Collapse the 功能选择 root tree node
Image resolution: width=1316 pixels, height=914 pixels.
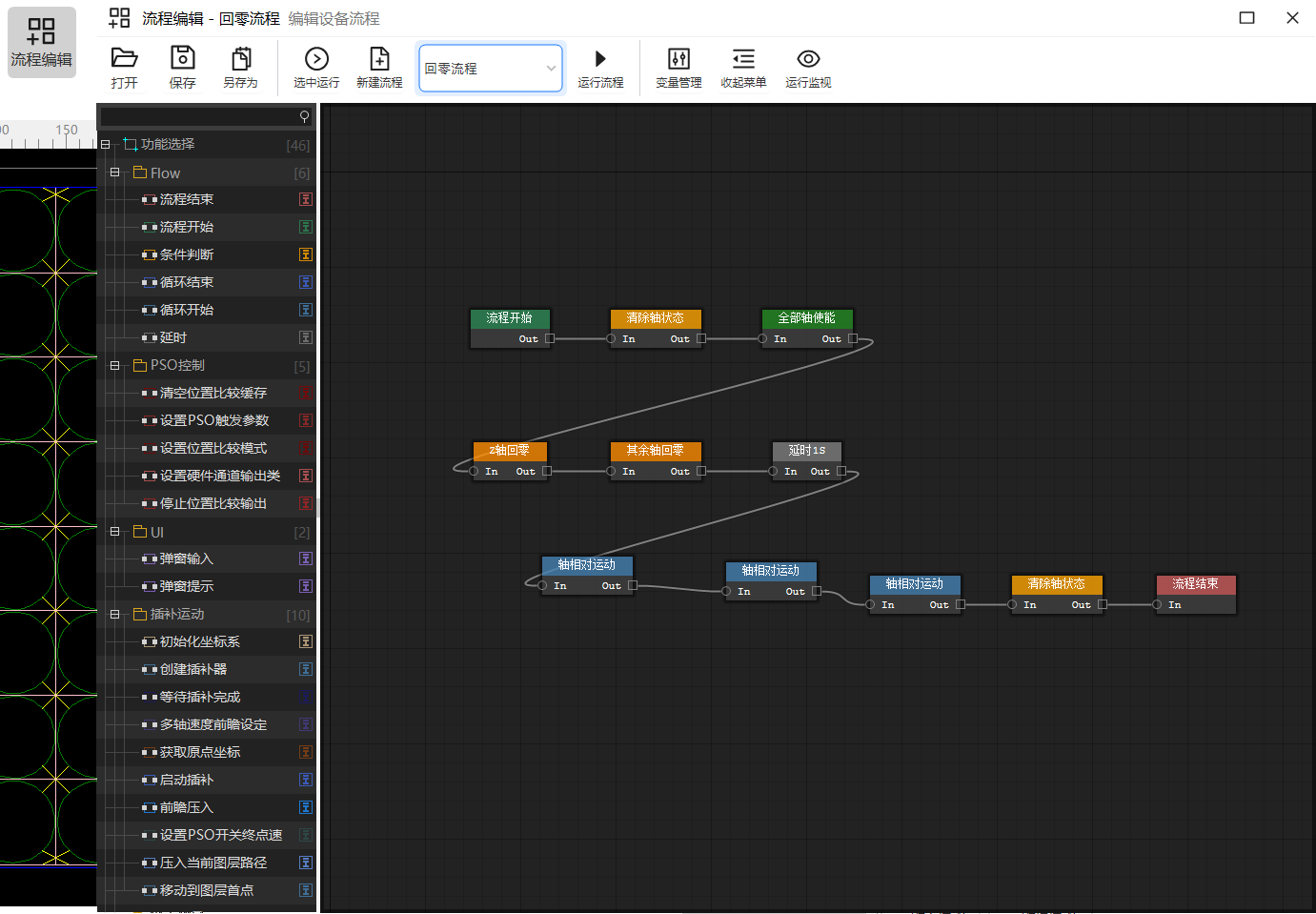(x=105, y=145)
